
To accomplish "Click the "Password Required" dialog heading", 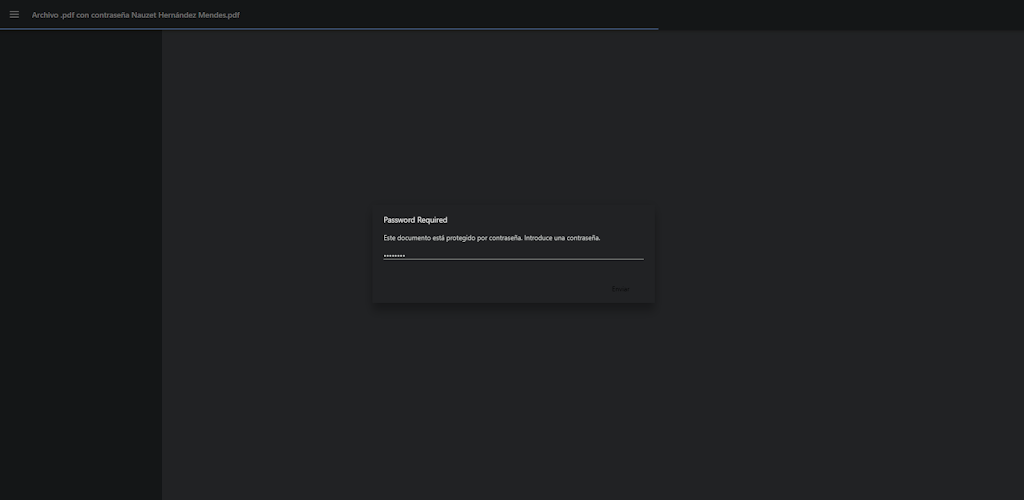I will pos(415,220).
